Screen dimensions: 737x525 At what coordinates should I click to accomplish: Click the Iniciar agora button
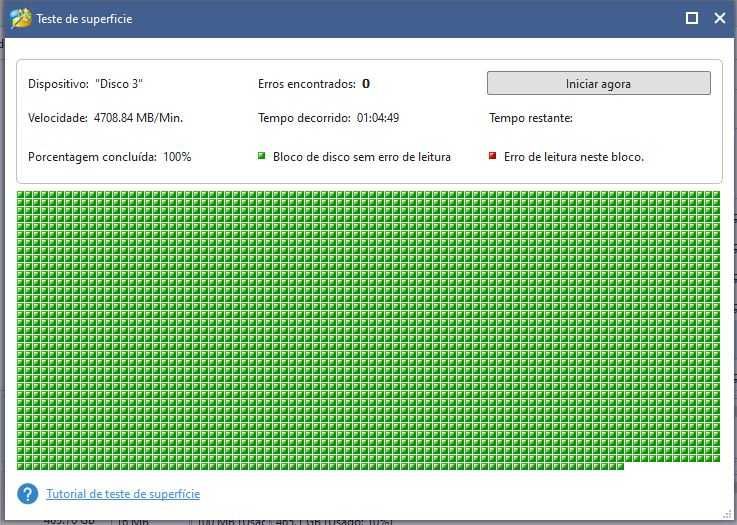598,83
